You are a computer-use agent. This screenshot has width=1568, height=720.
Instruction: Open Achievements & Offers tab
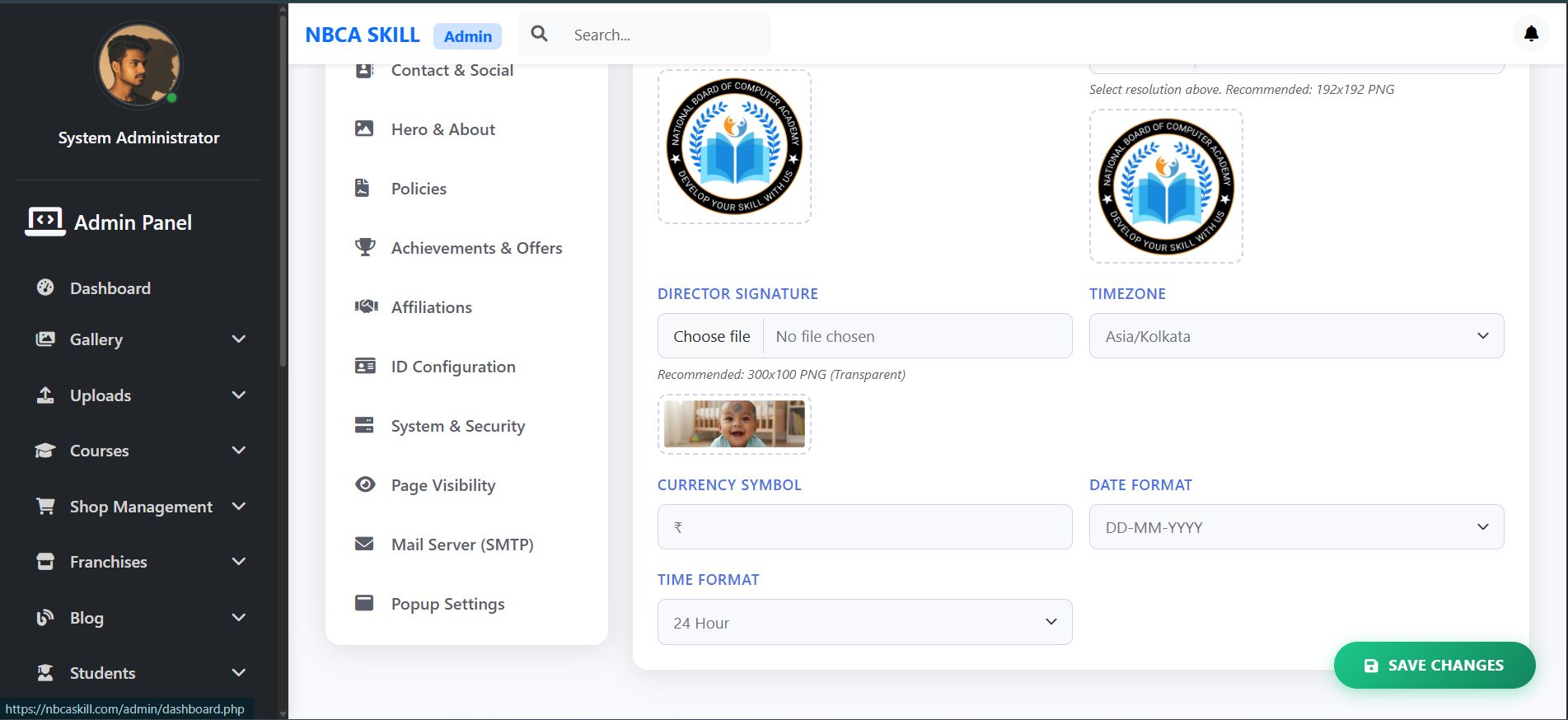[x=476, y=248]
